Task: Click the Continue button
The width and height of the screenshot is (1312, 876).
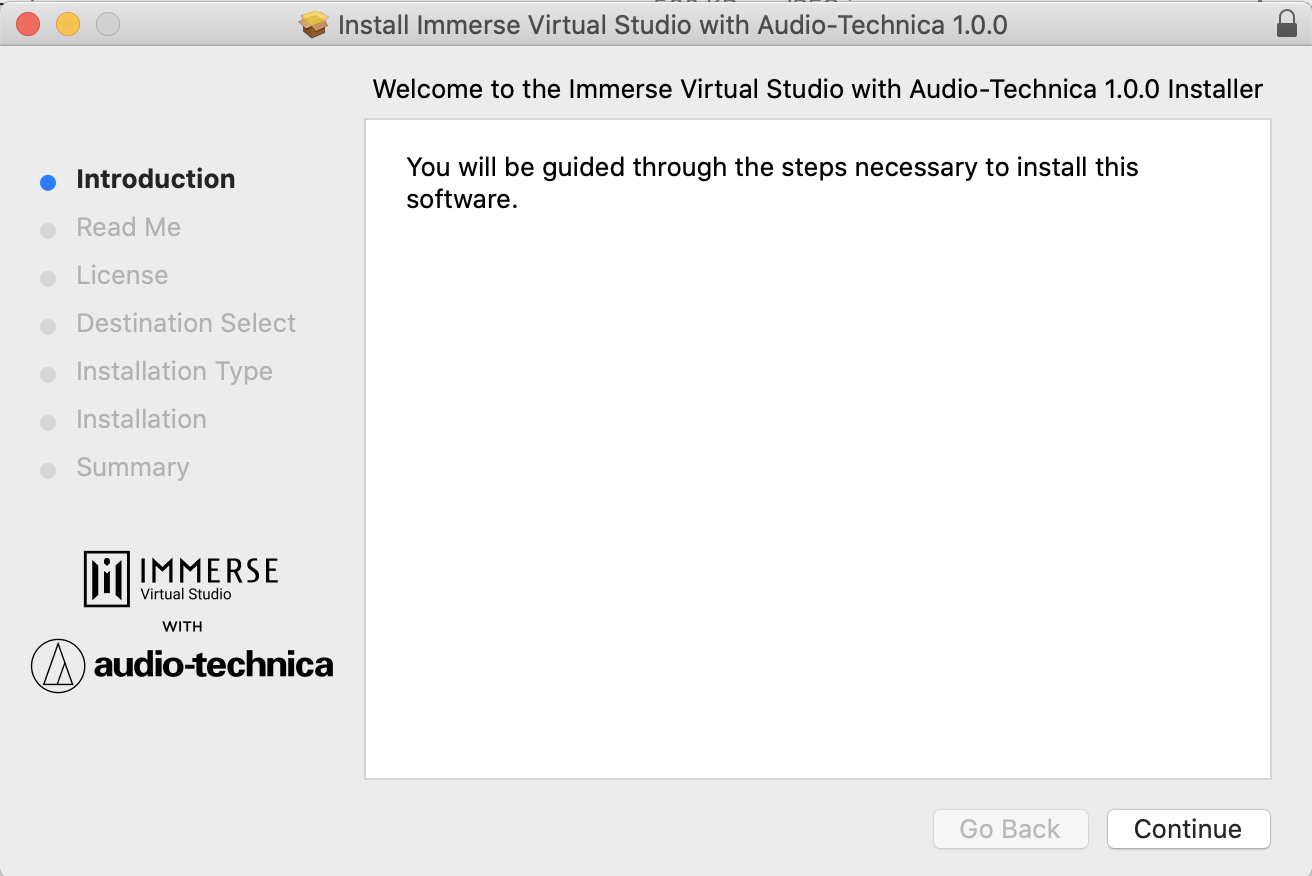Action: pyautogui.click(x=1188, y=829)
